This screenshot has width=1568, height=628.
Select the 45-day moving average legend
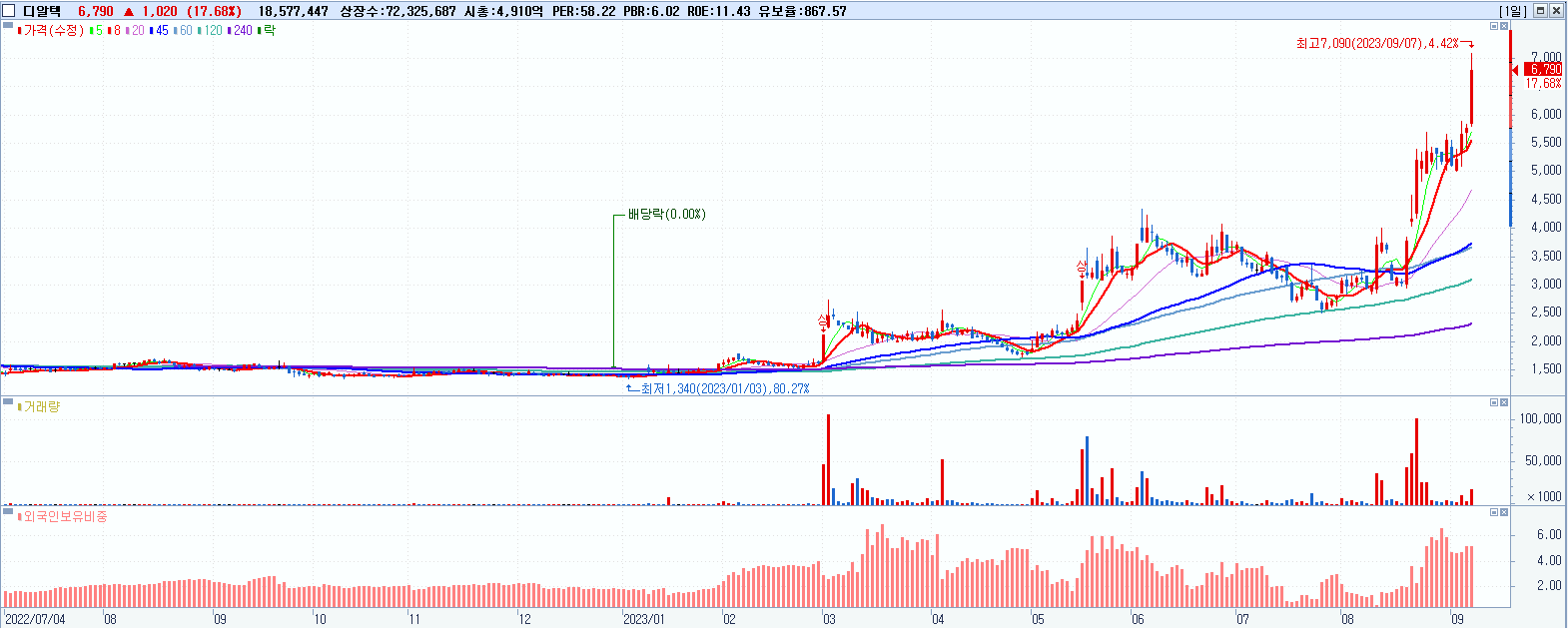(x=159, y=31)
